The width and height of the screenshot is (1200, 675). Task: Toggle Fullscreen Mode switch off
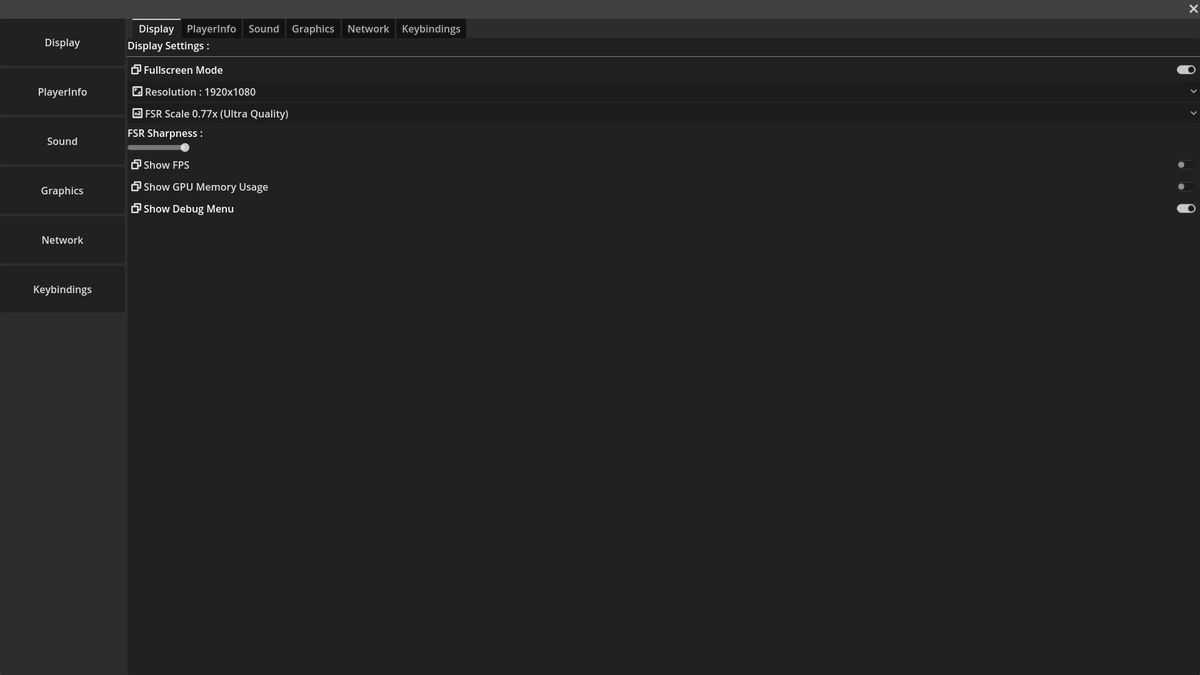click(1186, 70)
